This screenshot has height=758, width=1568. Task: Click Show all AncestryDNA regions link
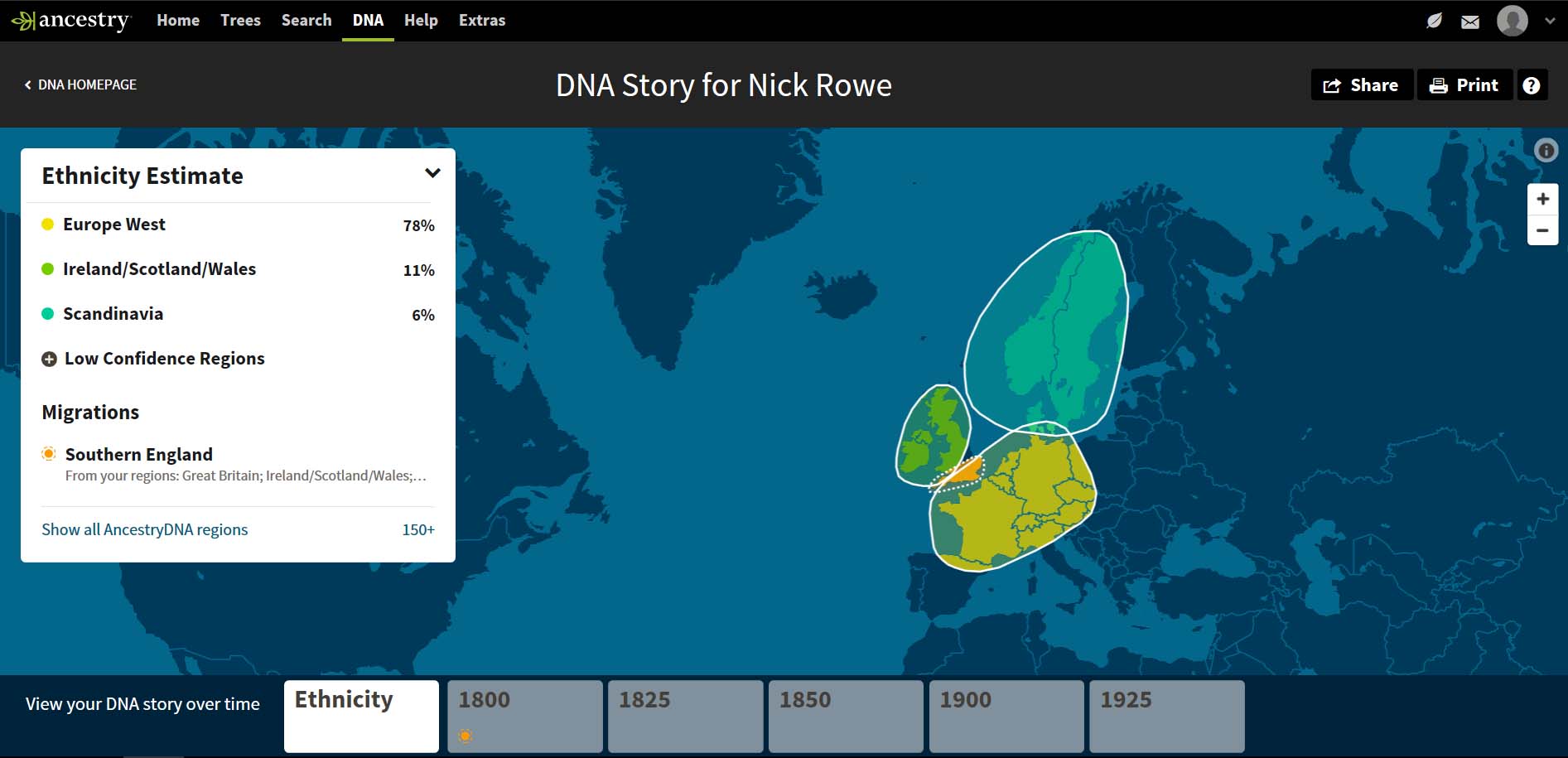(x=145, y=529)
